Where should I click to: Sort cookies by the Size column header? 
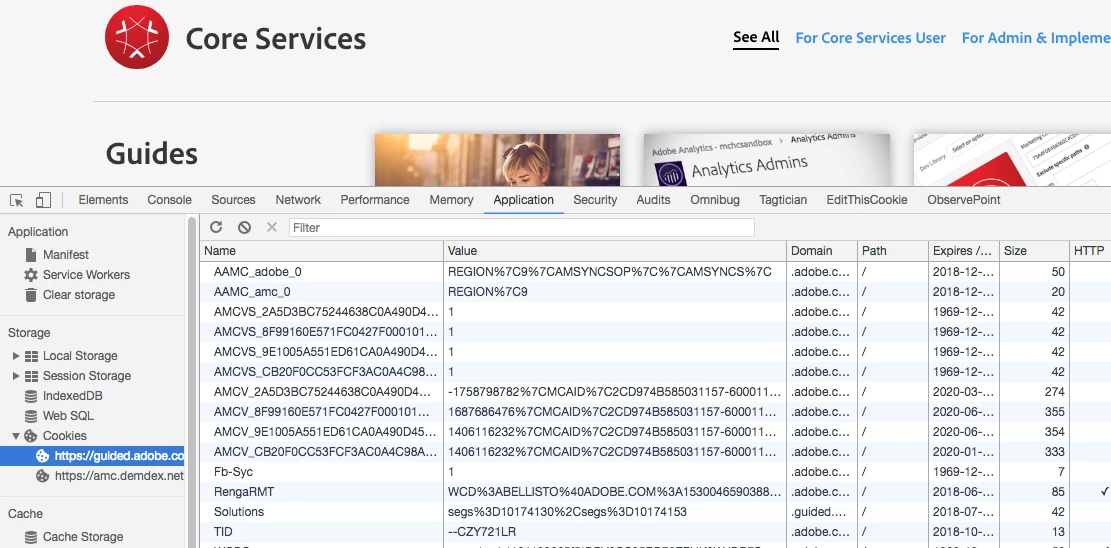pos(1034,251)
